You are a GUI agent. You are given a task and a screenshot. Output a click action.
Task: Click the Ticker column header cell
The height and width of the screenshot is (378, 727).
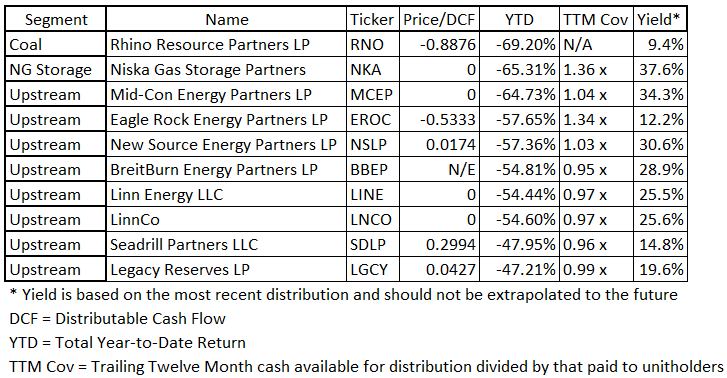tap(372, 19)
